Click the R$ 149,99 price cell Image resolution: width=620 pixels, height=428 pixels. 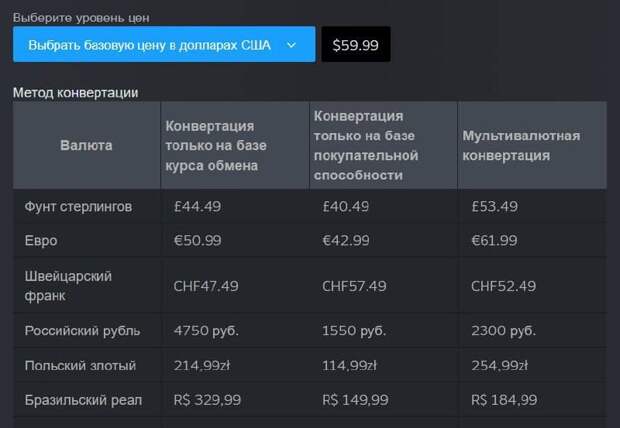click(355, 400)
